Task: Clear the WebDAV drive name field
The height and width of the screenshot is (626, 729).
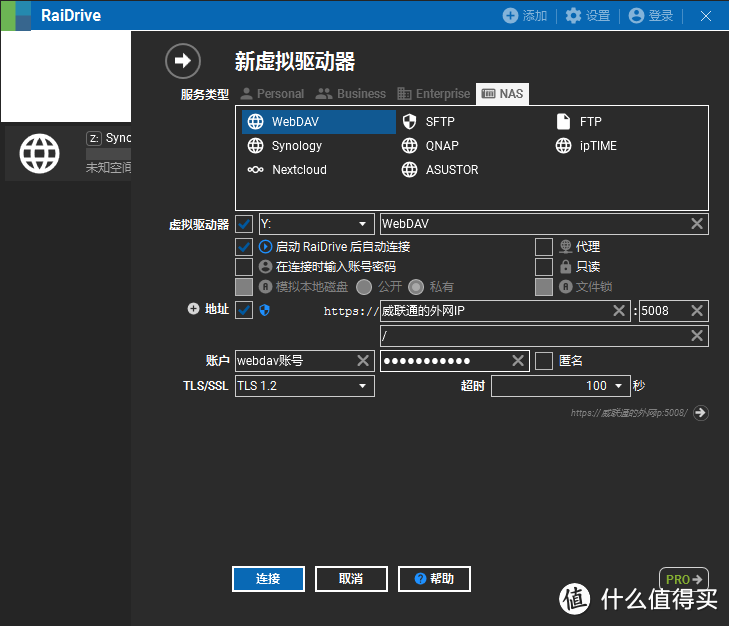Action: (x=696, y=224)
